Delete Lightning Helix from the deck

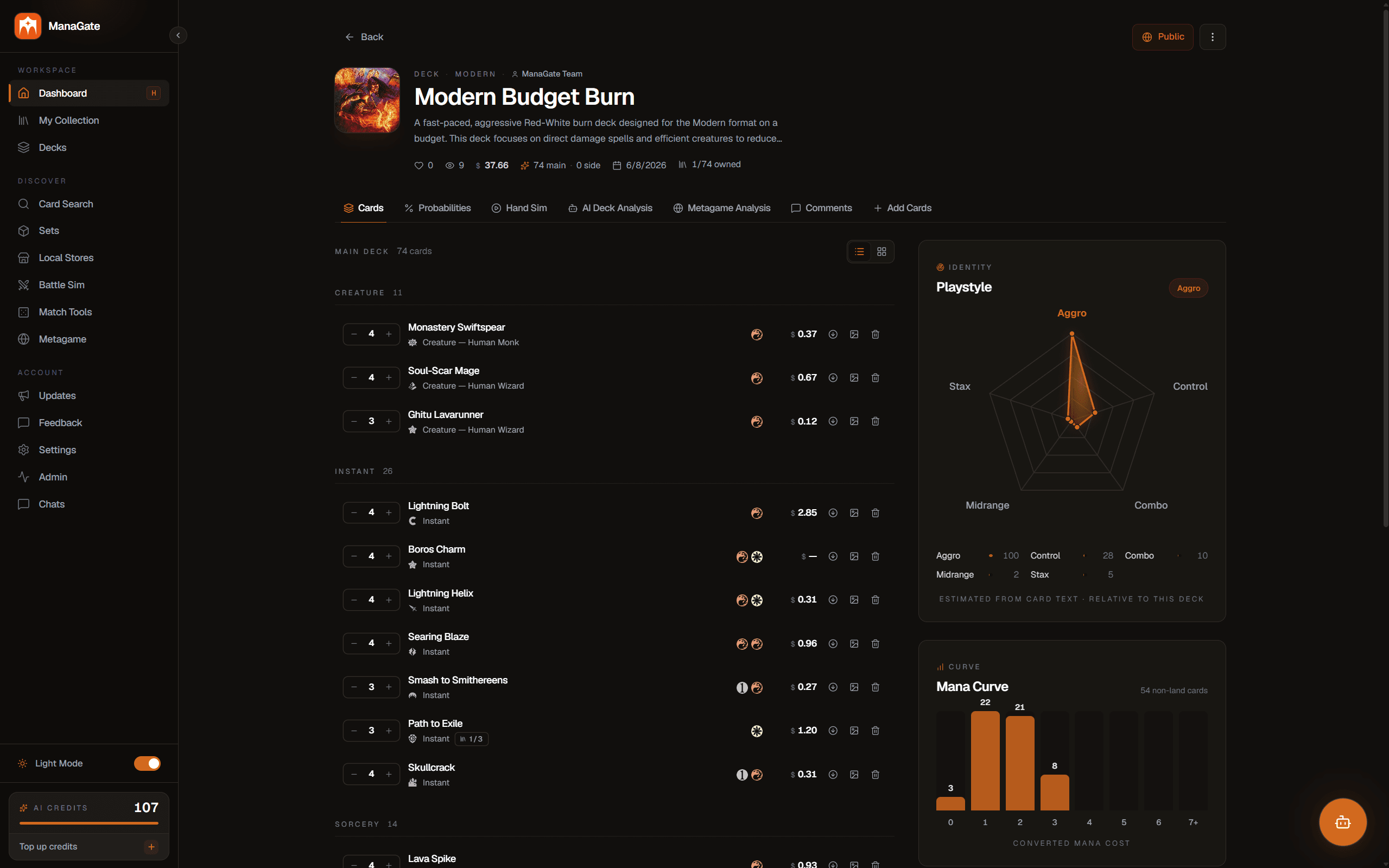click(876, 600)
